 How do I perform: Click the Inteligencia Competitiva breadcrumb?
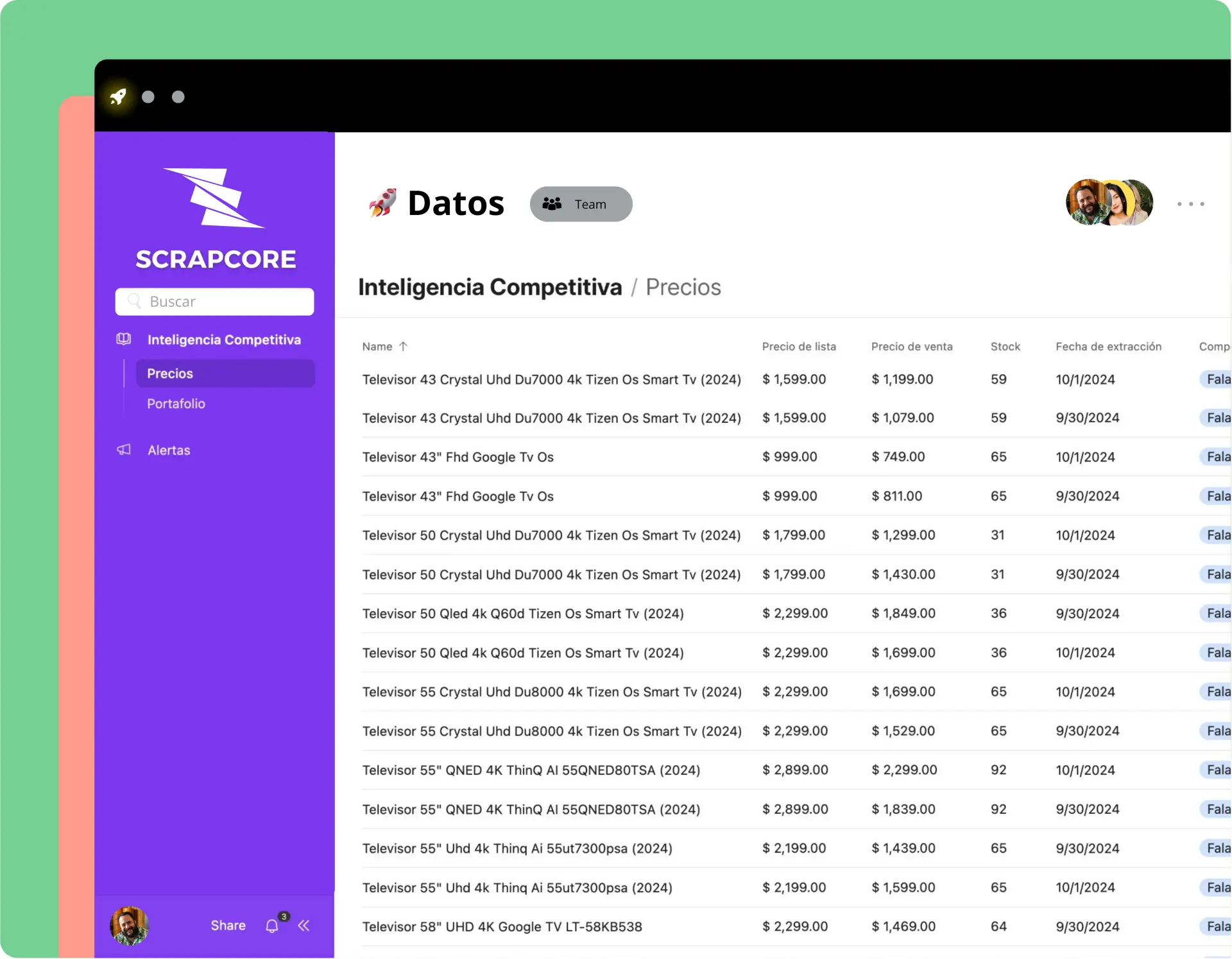pyautogui.click(x=490, y=287)
